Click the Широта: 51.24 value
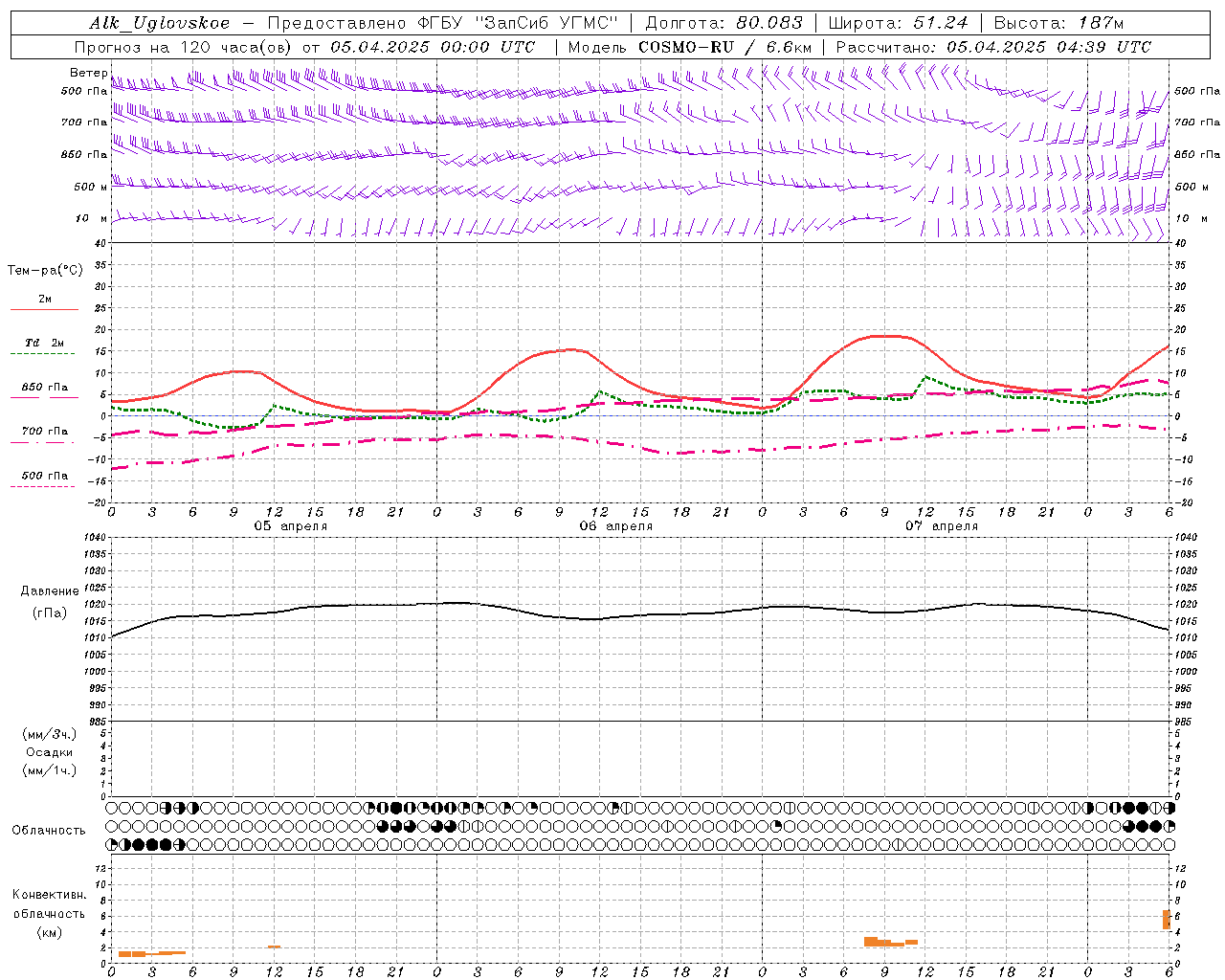This screenshot has width=1225, height=980. click(x=898, y=23)
